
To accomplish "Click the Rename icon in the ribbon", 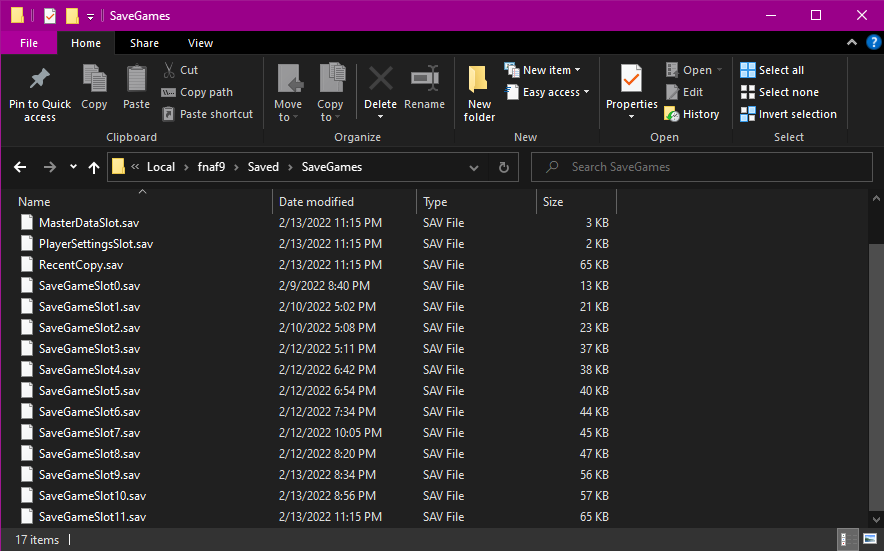I will point(425,79).
